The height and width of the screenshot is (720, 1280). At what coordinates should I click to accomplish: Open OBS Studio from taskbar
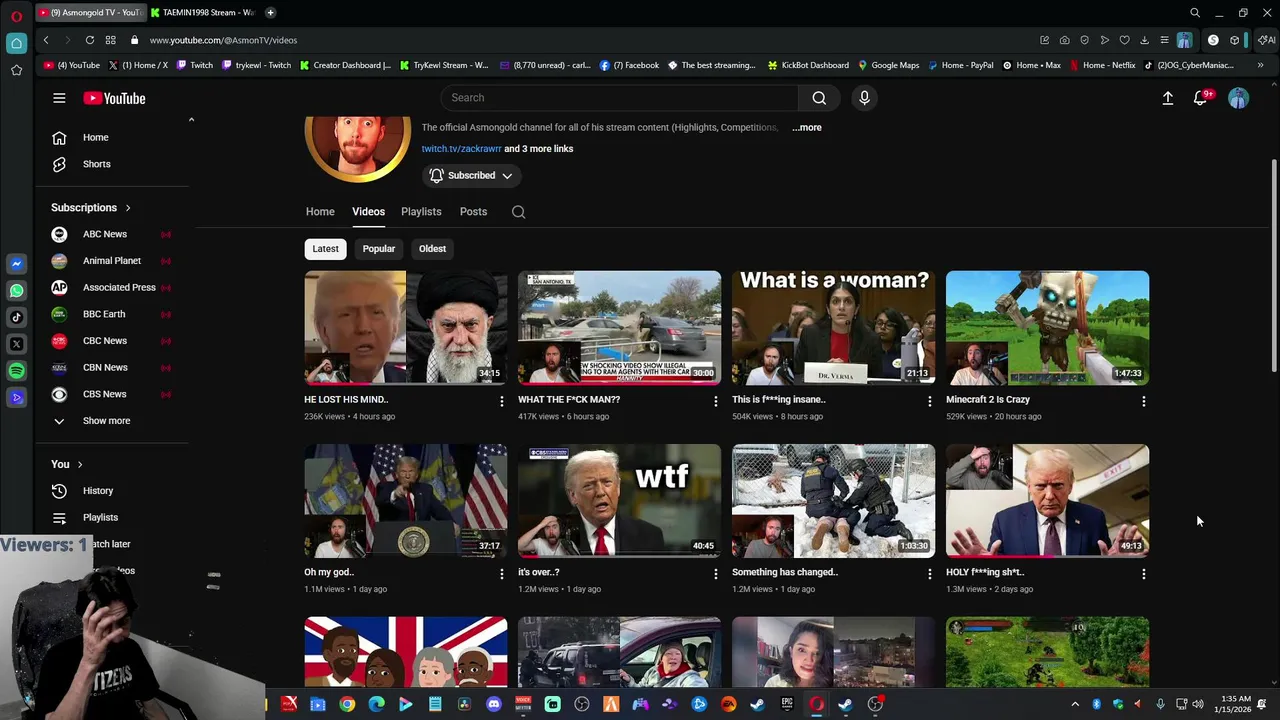(x=582, y=704)
